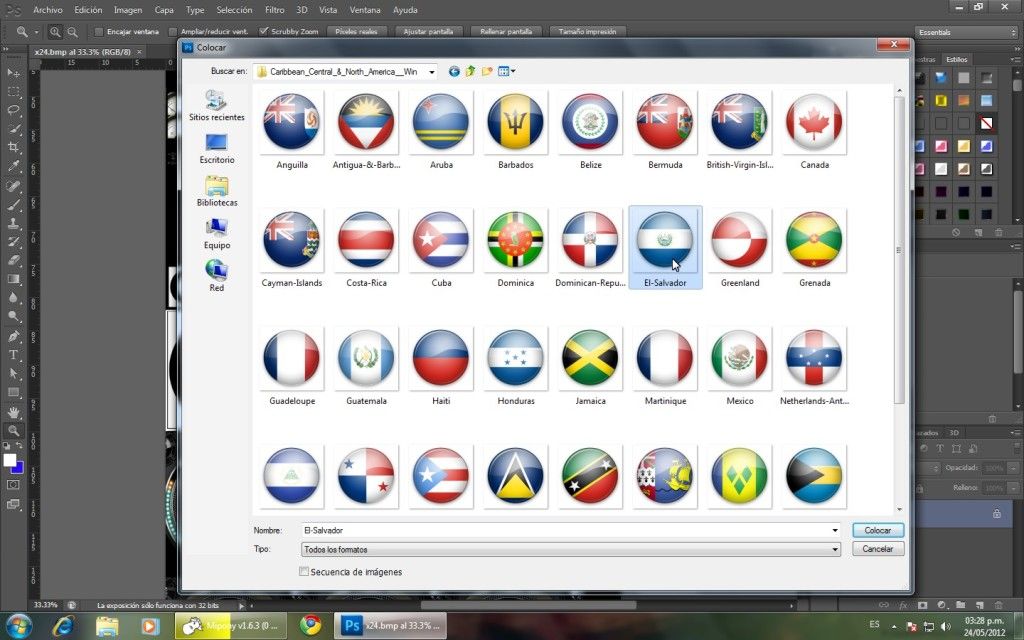The width and height of the screenshot is (1024, 640).
Task: Enable Ampliar/reducir vent. checkbox
Action: 172,31
